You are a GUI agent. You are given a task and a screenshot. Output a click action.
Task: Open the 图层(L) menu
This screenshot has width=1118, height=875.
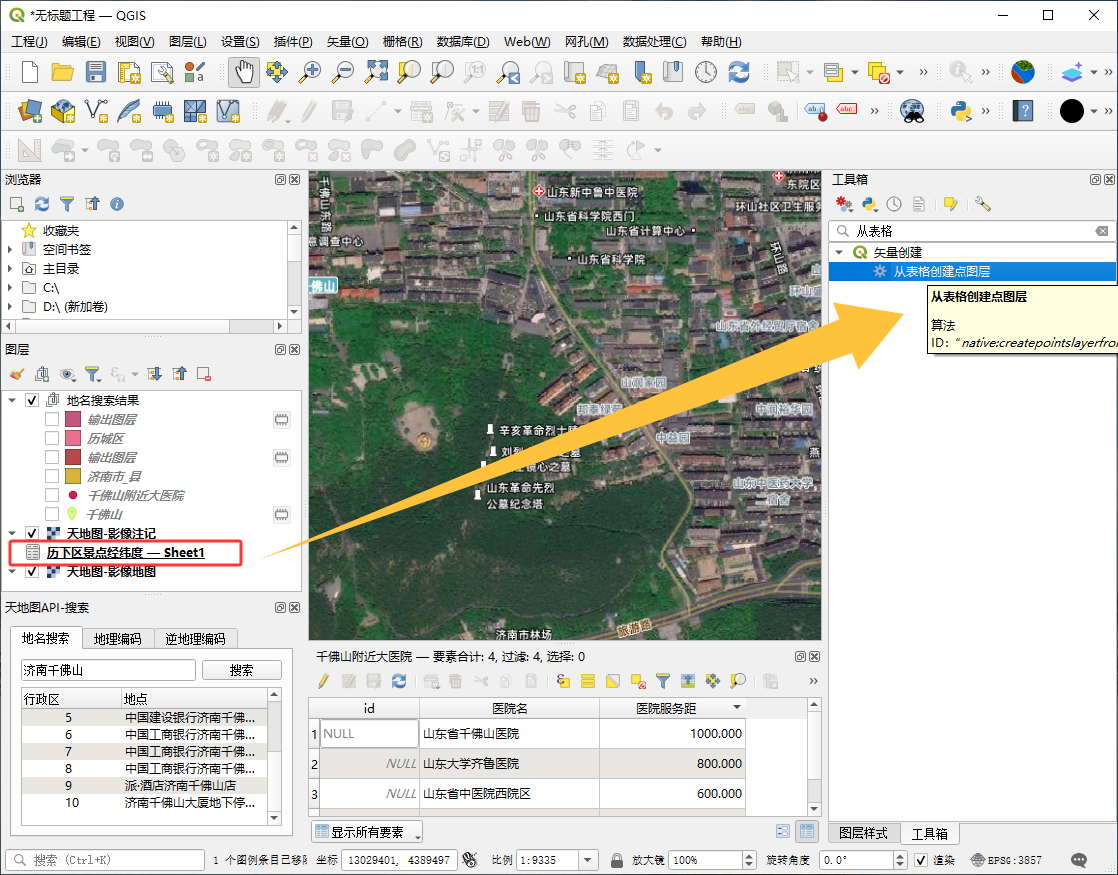(x=188, y=42)
